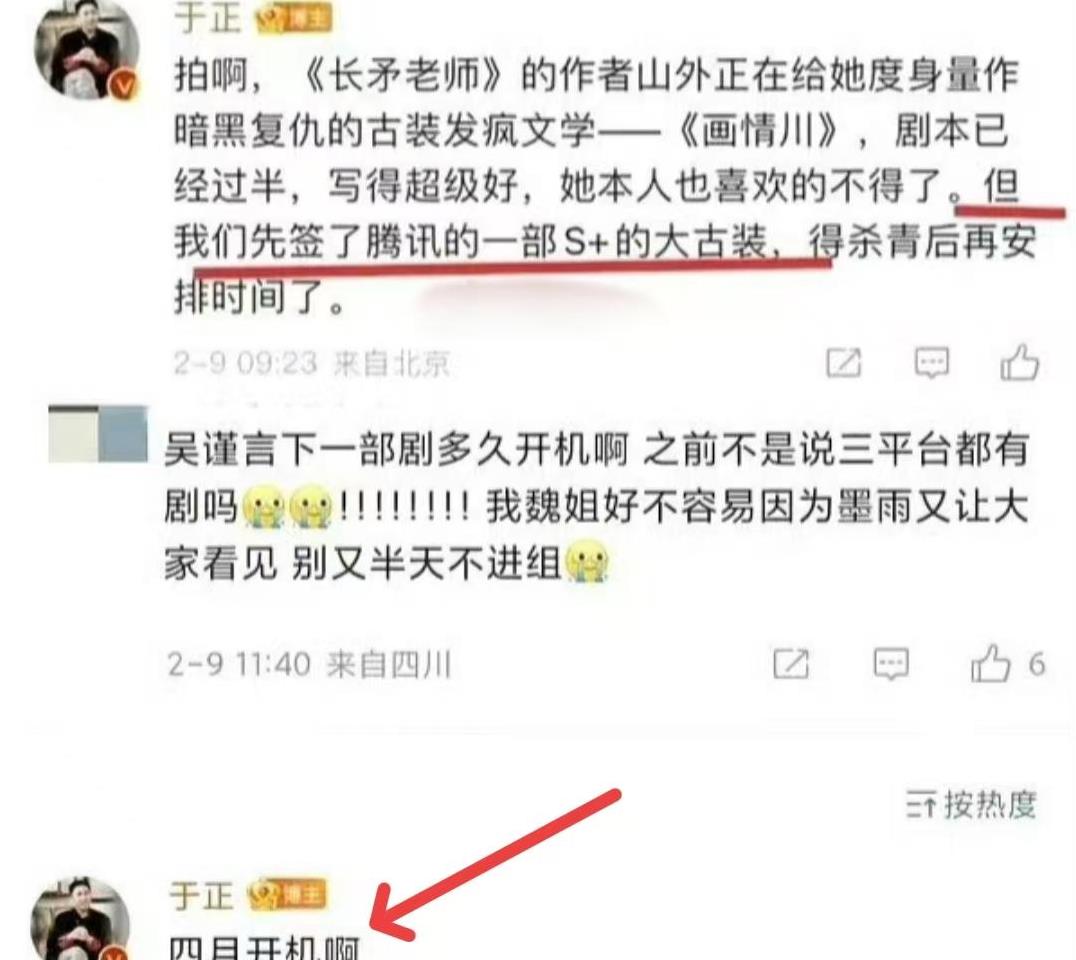Tap 博主 badge on the bottom reply
Screen dimensions: 1076x960
(x=288, y=895)
